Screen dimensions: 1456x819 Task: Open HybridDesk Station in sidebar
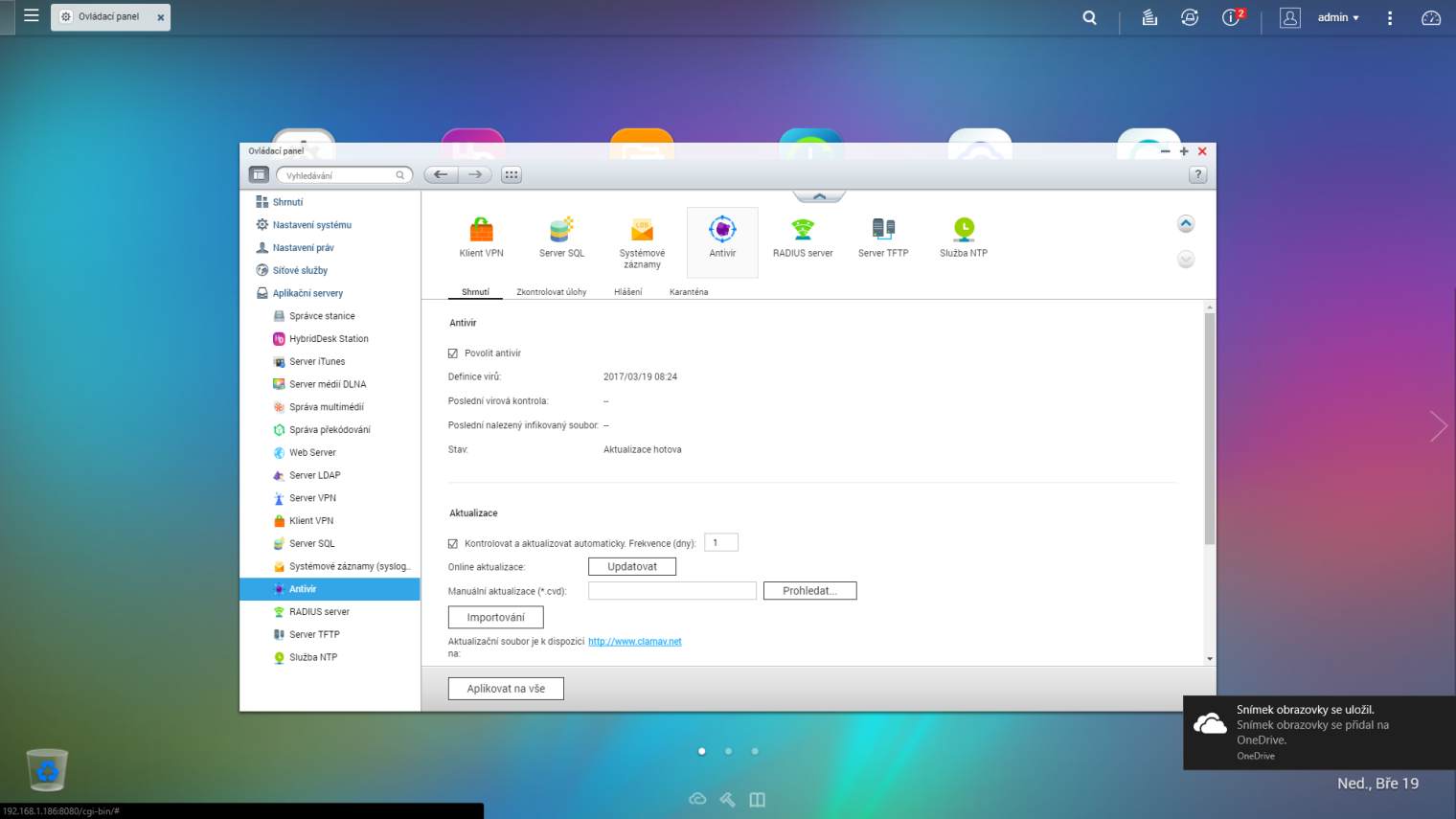click(x=330, y=339)
